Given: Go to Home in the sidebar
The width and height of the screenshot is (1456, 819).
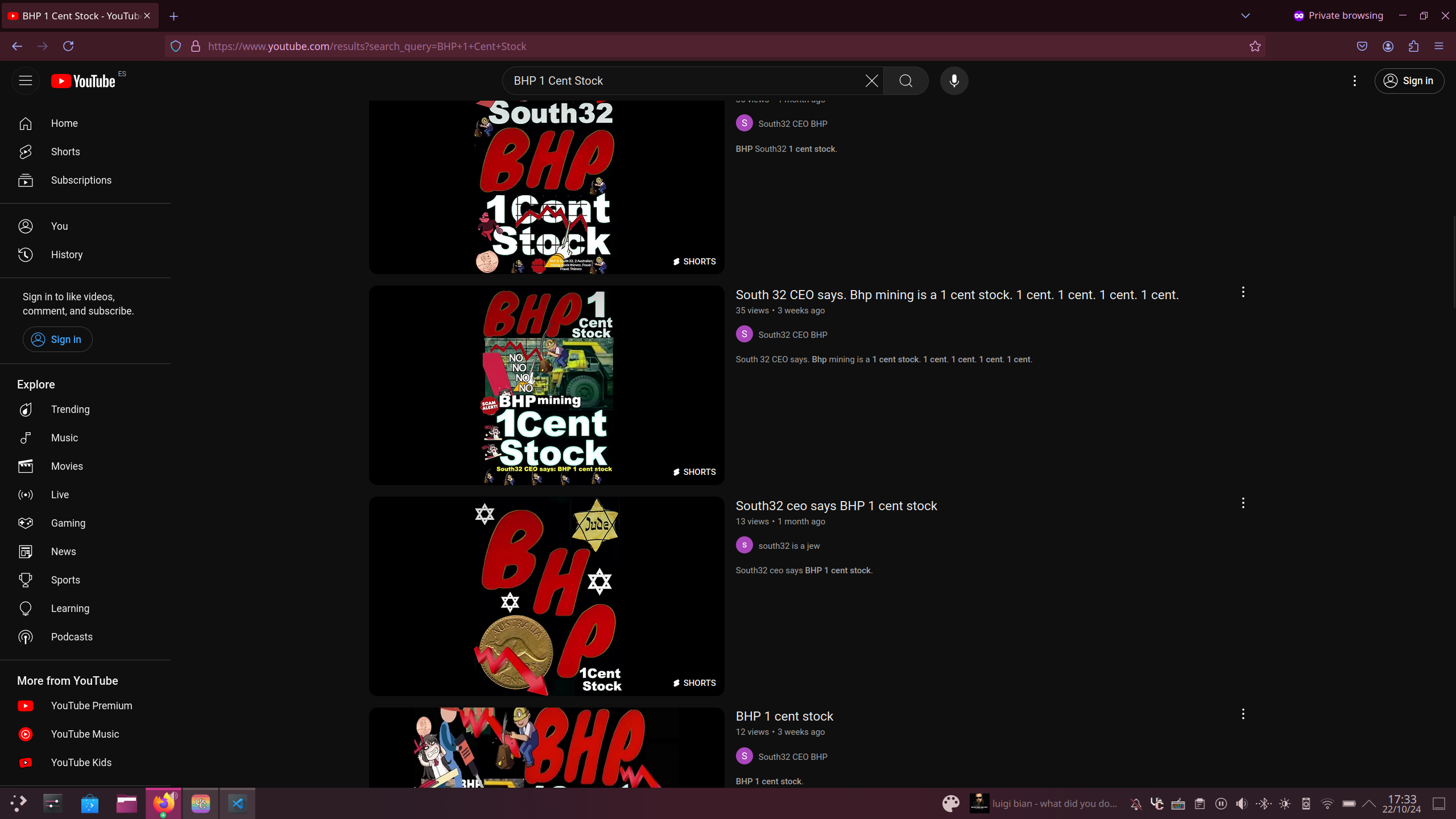Looking at the screenshot, I should 85,123.
